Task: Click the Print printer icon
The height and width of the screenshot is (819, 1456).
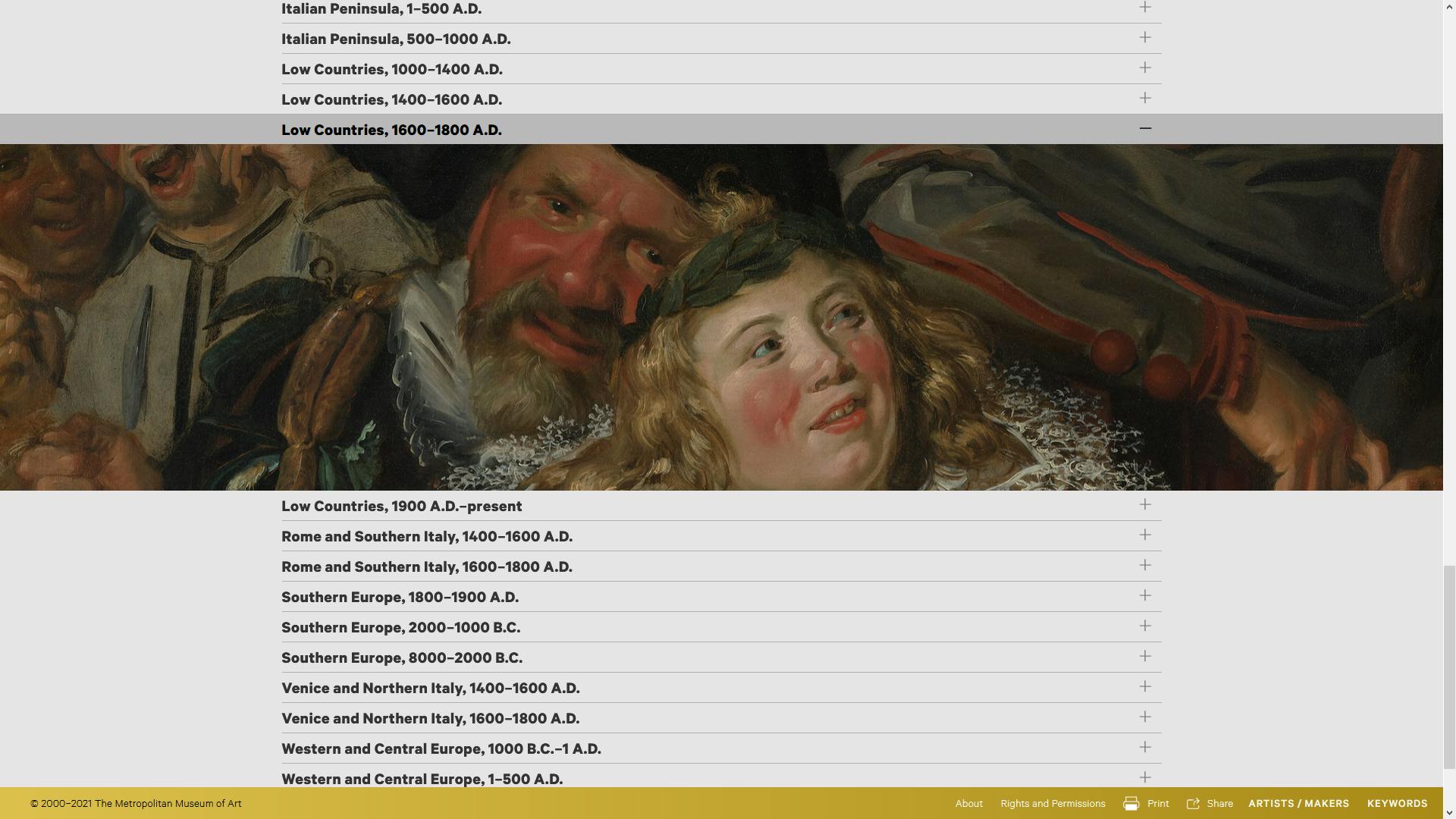Action: [x=1131, y=804]
